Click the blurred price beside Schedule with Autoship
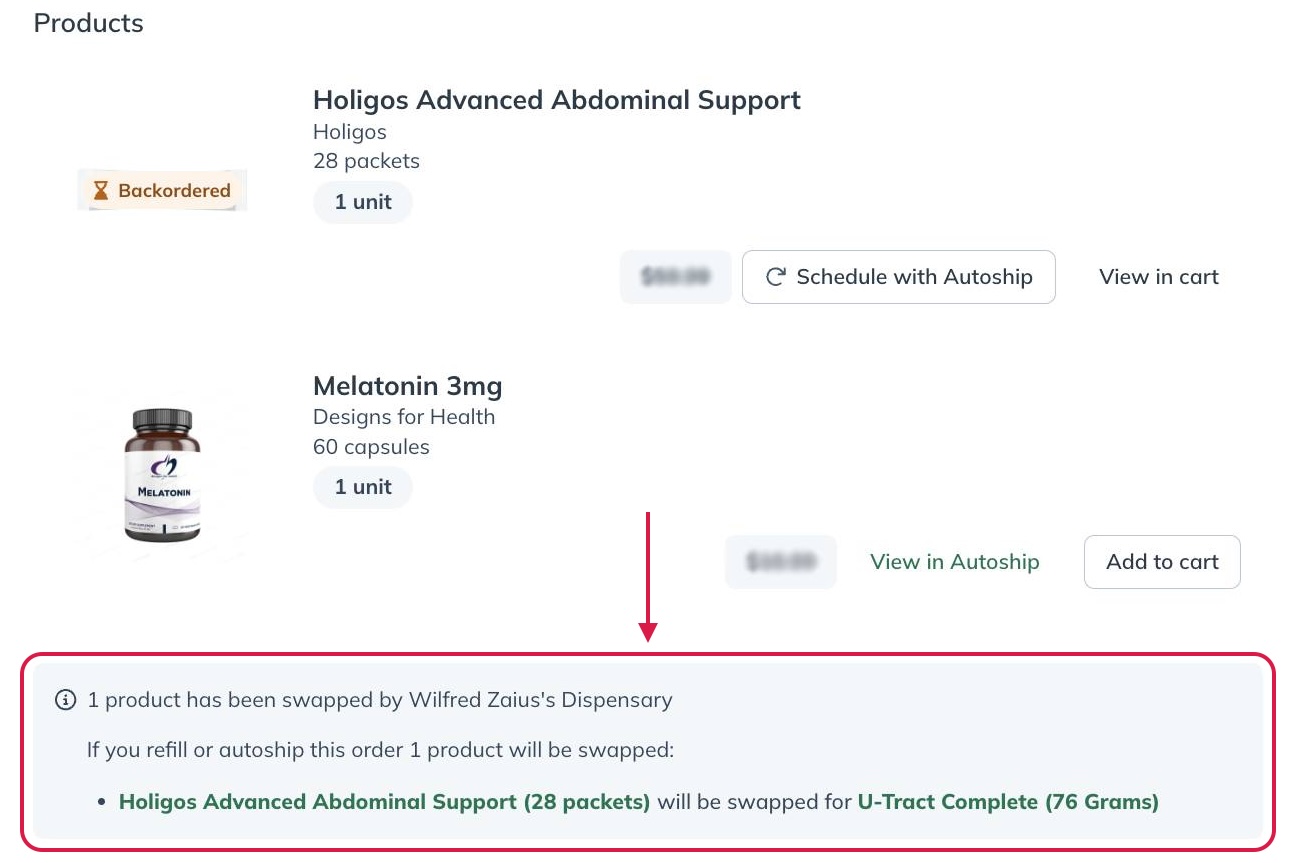1297x863 pixels. click(675, 277)
